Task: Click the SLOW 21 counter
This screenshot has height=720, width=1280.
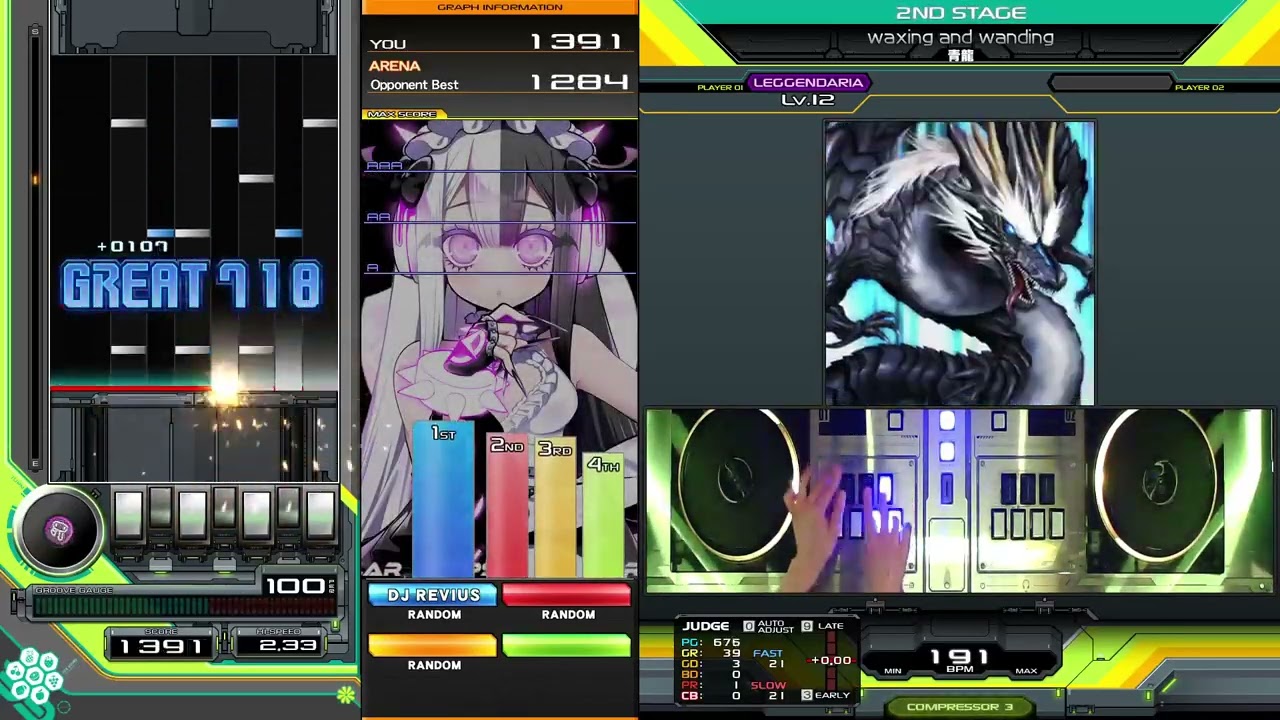Action: (769, 691)
